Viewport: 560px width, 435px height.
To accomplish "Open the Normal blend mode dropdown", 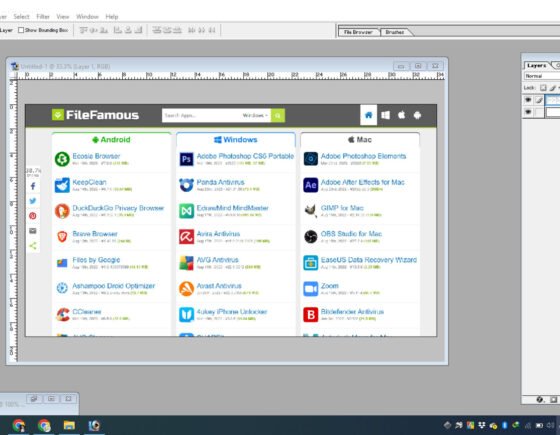I will coord(542,76).
